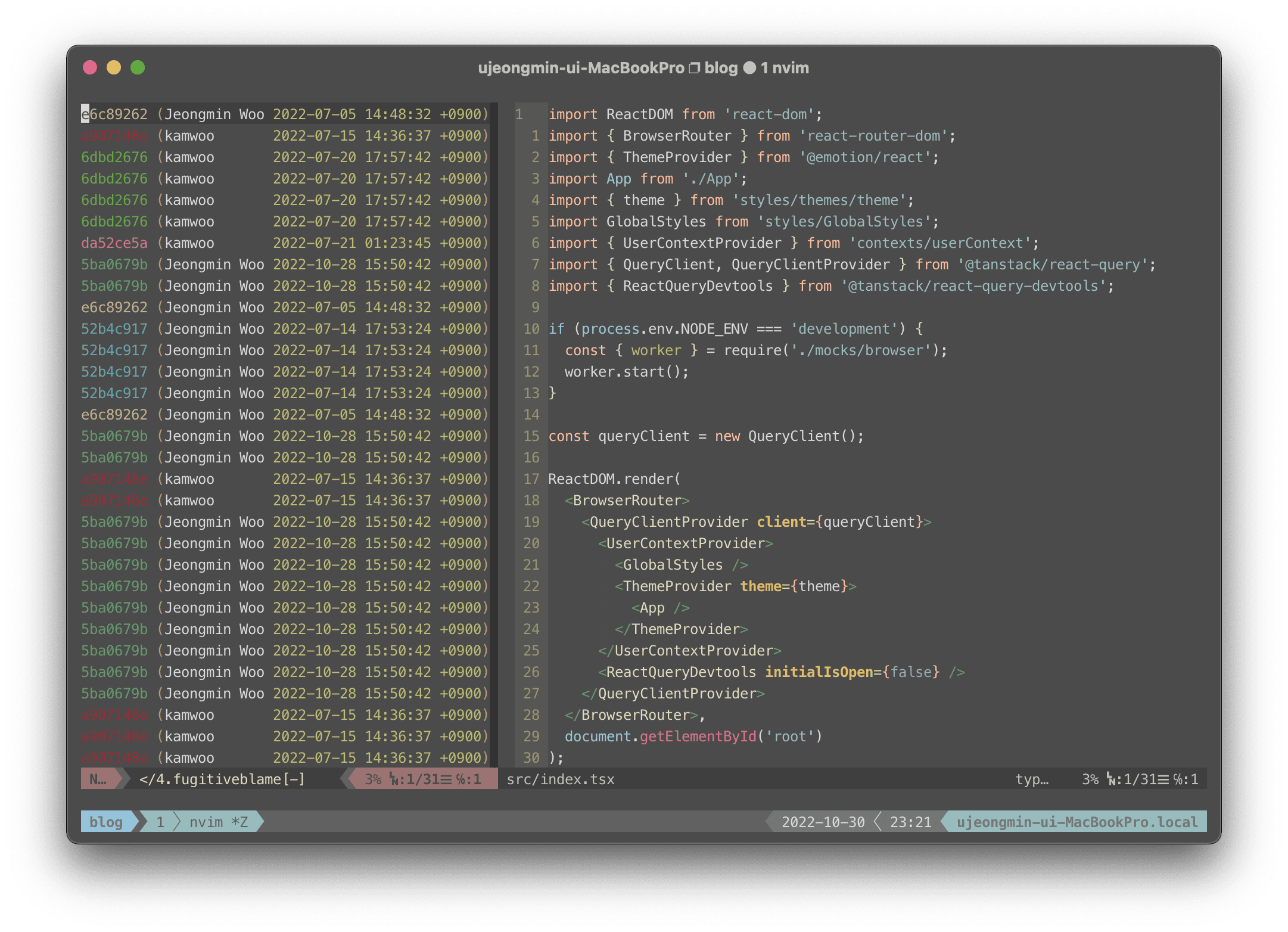Screen dimensions: 1288x932
Task: Select tmux window 'nvim *Z'
Action: (219, 822)
